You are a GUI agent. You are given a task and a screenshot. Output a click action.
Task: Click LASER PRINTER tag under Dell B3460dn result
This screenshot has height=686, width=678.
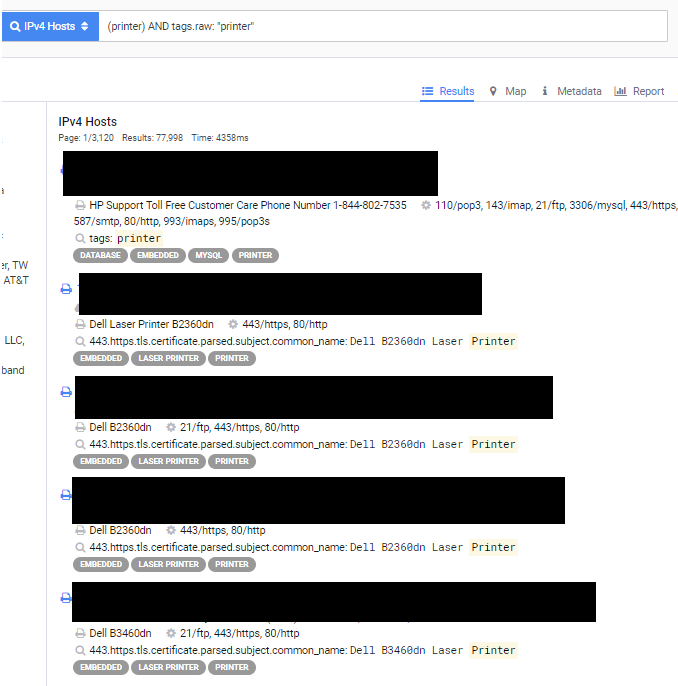tap(168, 667)
